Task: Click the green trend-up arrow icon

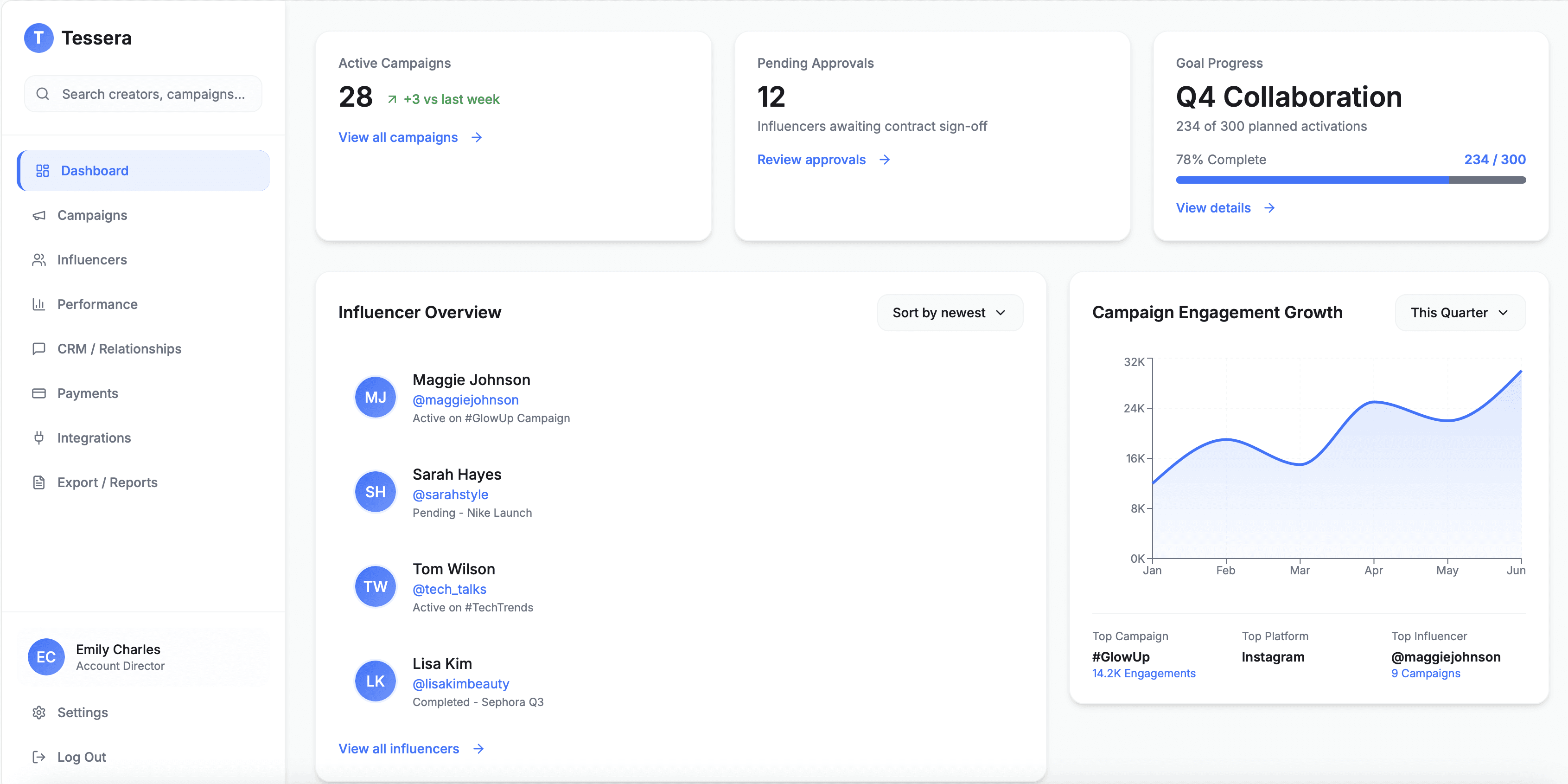Action: click(x=392, y=99)
